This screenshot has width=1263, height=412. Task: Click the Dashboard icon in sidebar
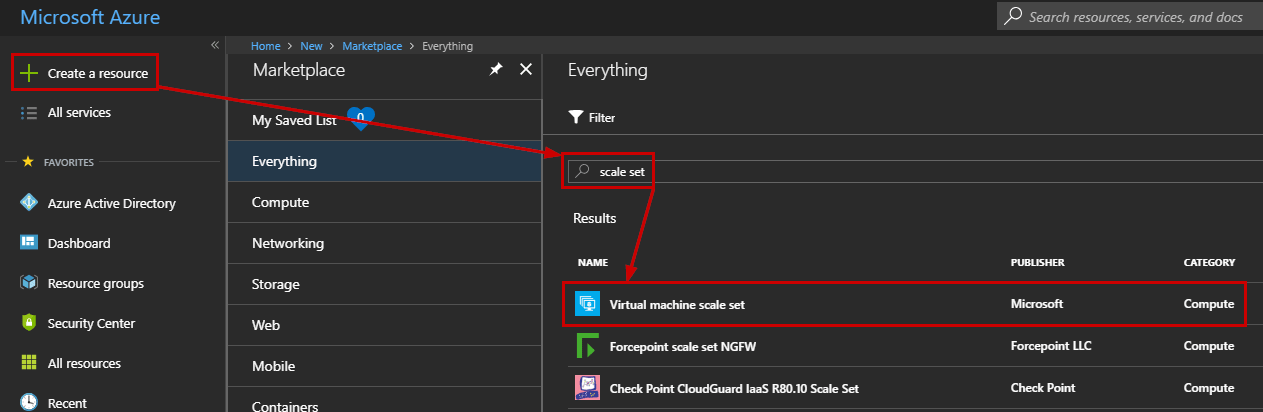tap(29, 243)
